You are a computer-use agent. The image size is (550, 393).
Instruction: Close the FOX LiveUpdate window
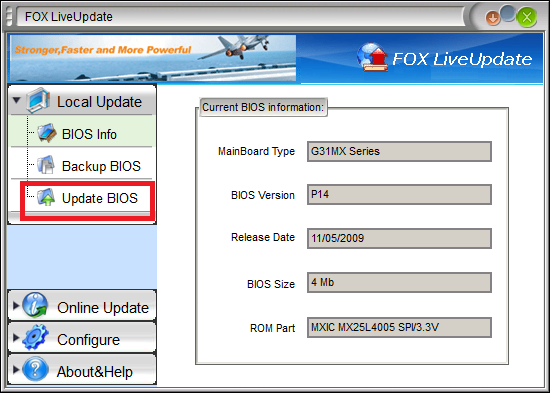[x=526, y=17]
